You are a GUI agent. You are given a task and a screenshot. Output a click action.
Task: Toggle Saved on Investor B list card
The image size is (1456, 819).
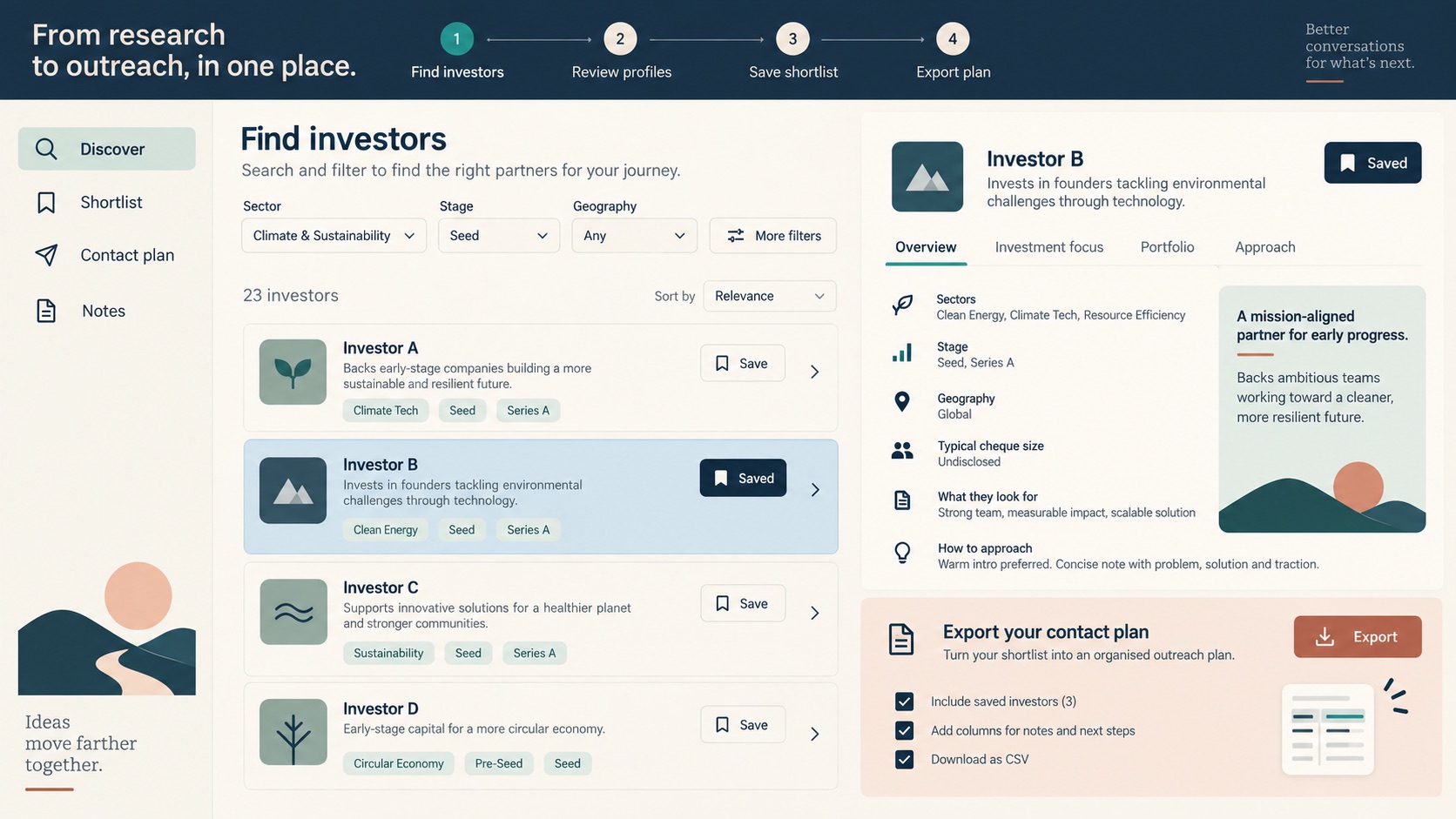743,478
